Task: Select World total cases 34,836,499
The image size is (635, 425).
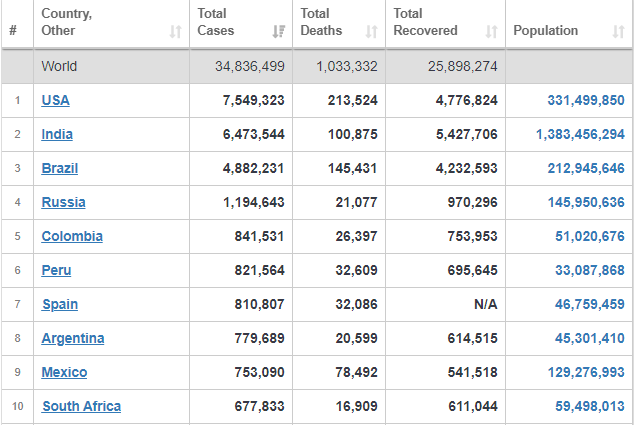Action: [x=249, y=66]
